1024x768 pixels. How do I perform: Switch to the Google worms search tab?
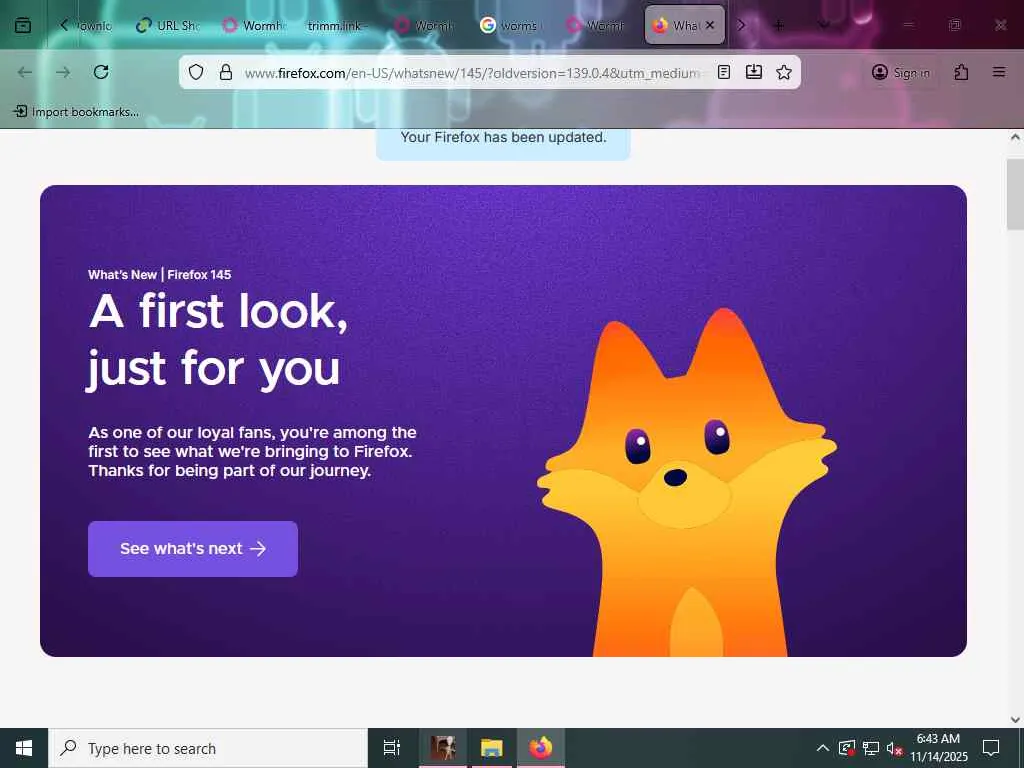509,25
